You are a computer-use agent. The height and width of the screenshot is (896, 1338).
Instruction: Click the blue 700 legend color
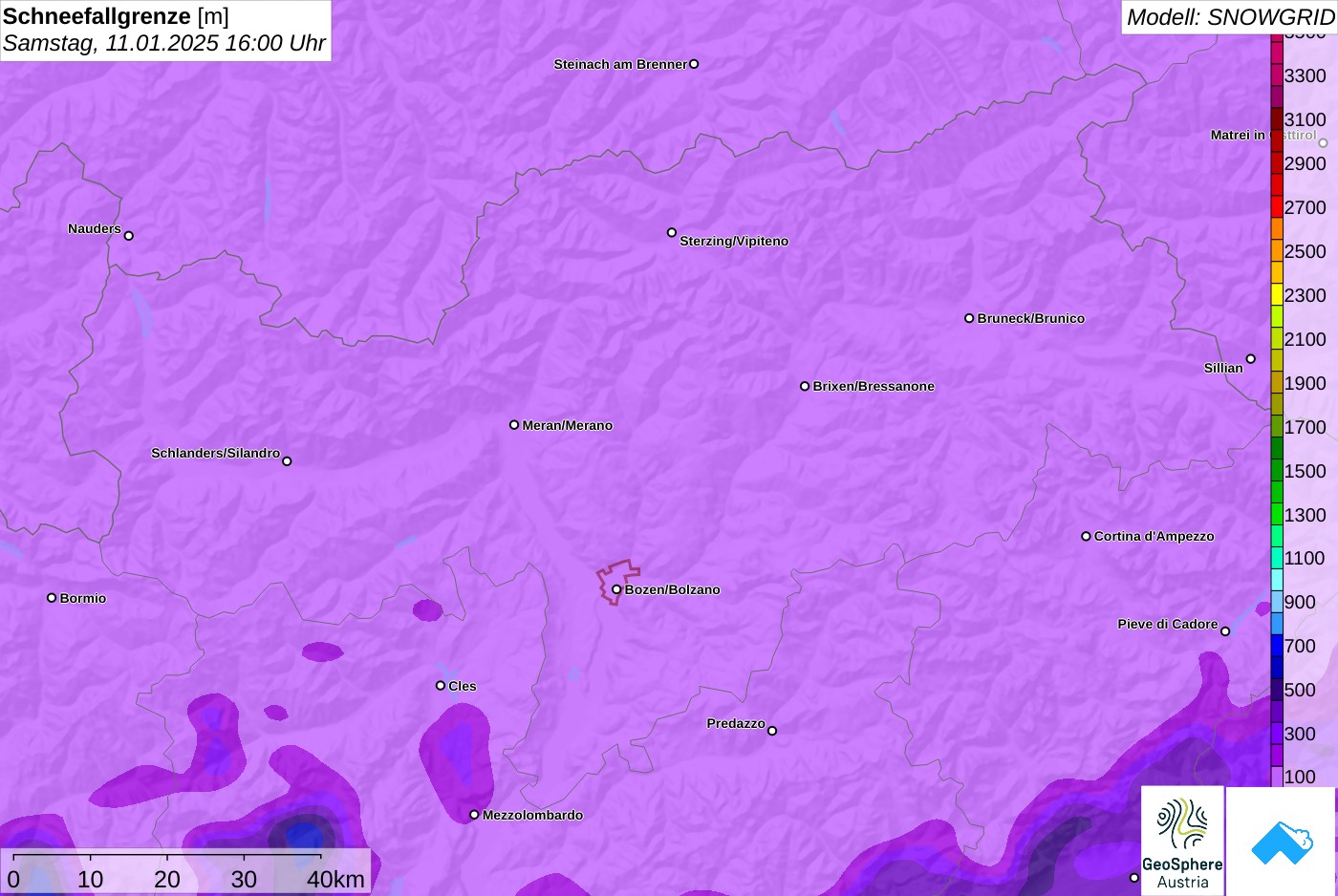[x=1277, y=647]
